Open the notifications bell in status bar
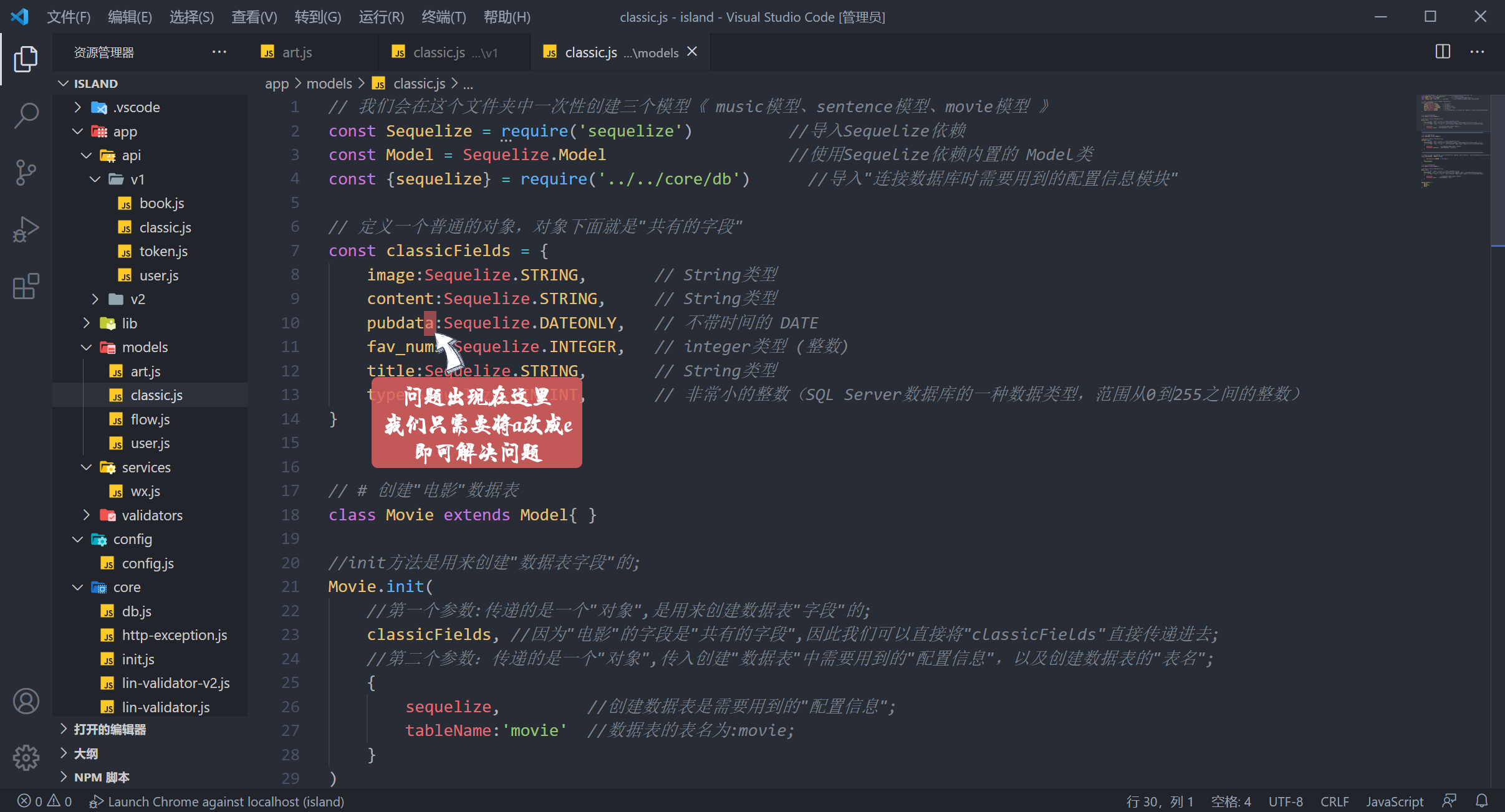 coord(1482,801)
